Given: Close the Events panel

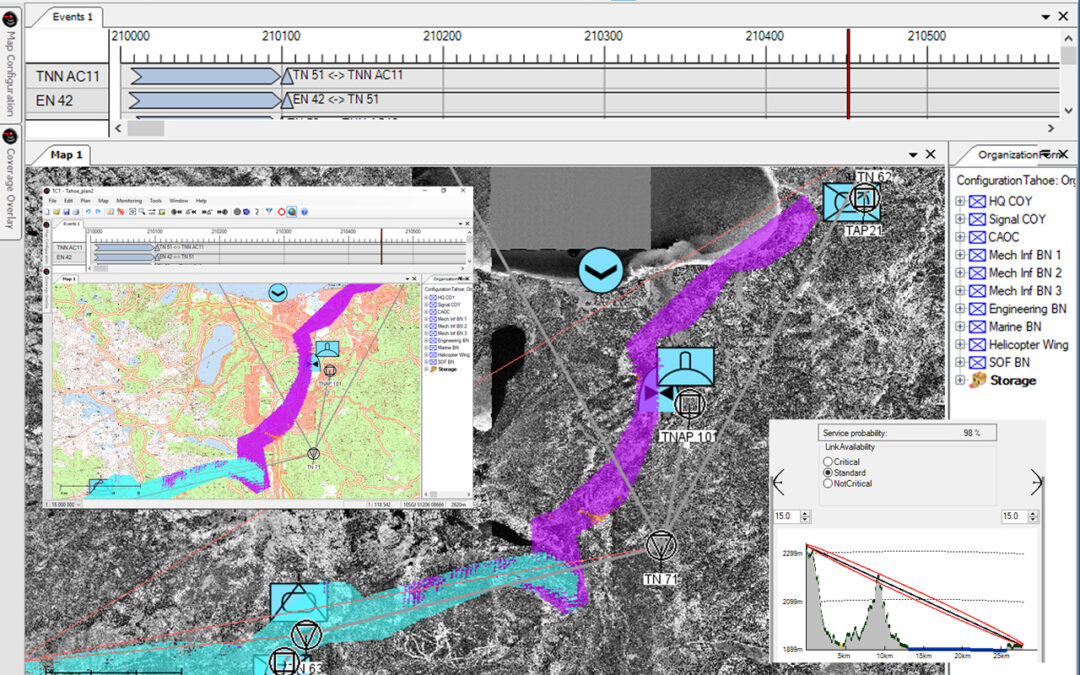Looking at the screenshot, I should (x=1063, y=17).
